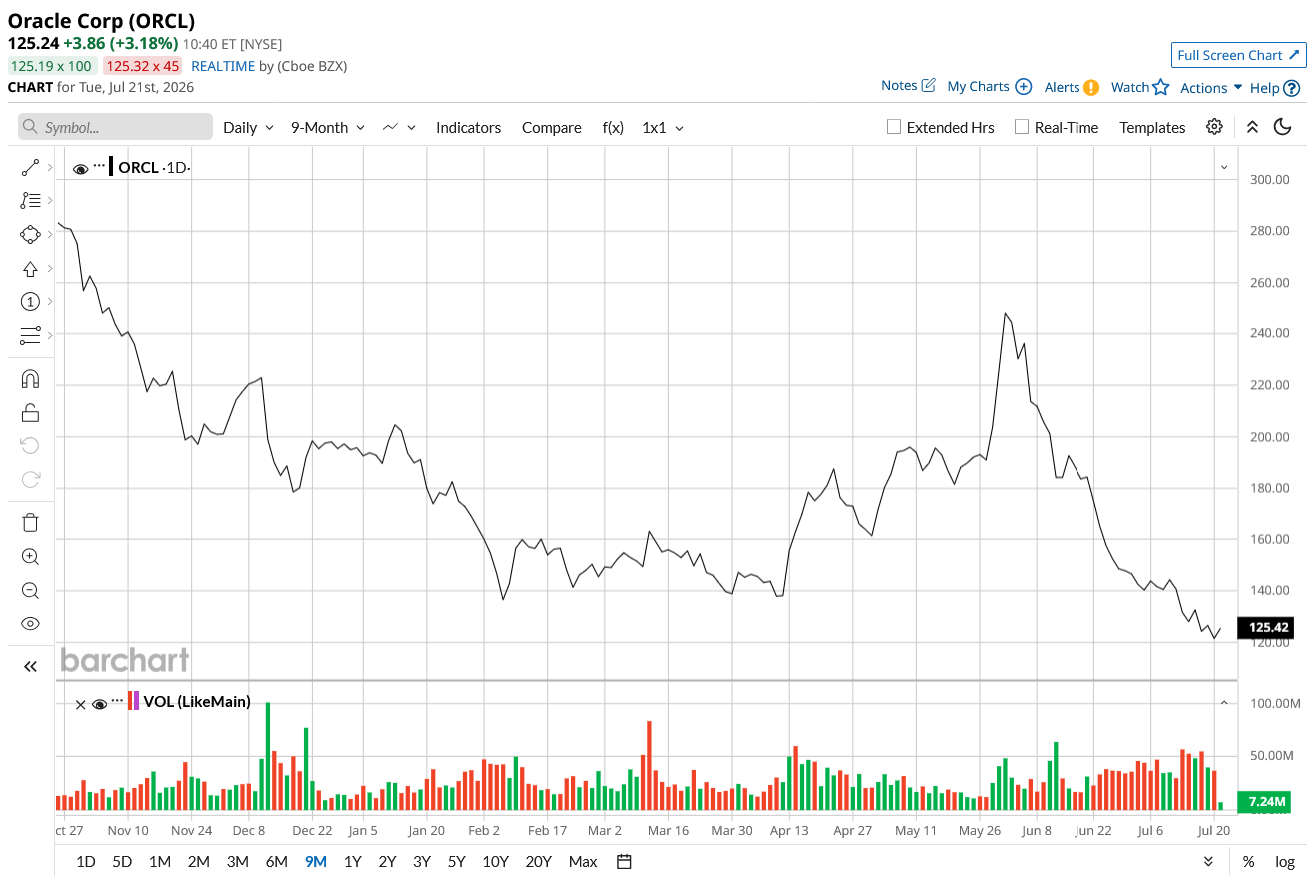Image resolution: width=1308 pixels, height=876 pixels.
Task: Open the Full Screen Chart
Action: click(x=1239, y=55)
